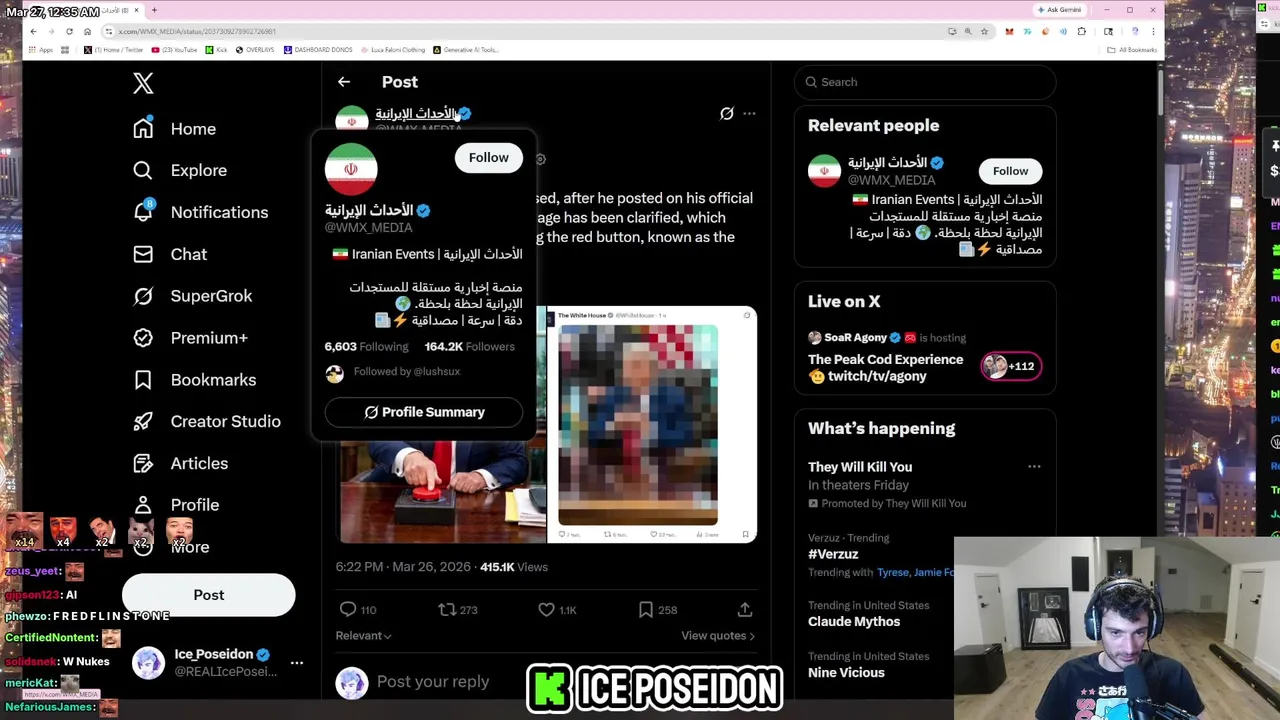
Task: Open Claude Mythos trend
Action: pyautogui.click(x=854, y=621)
